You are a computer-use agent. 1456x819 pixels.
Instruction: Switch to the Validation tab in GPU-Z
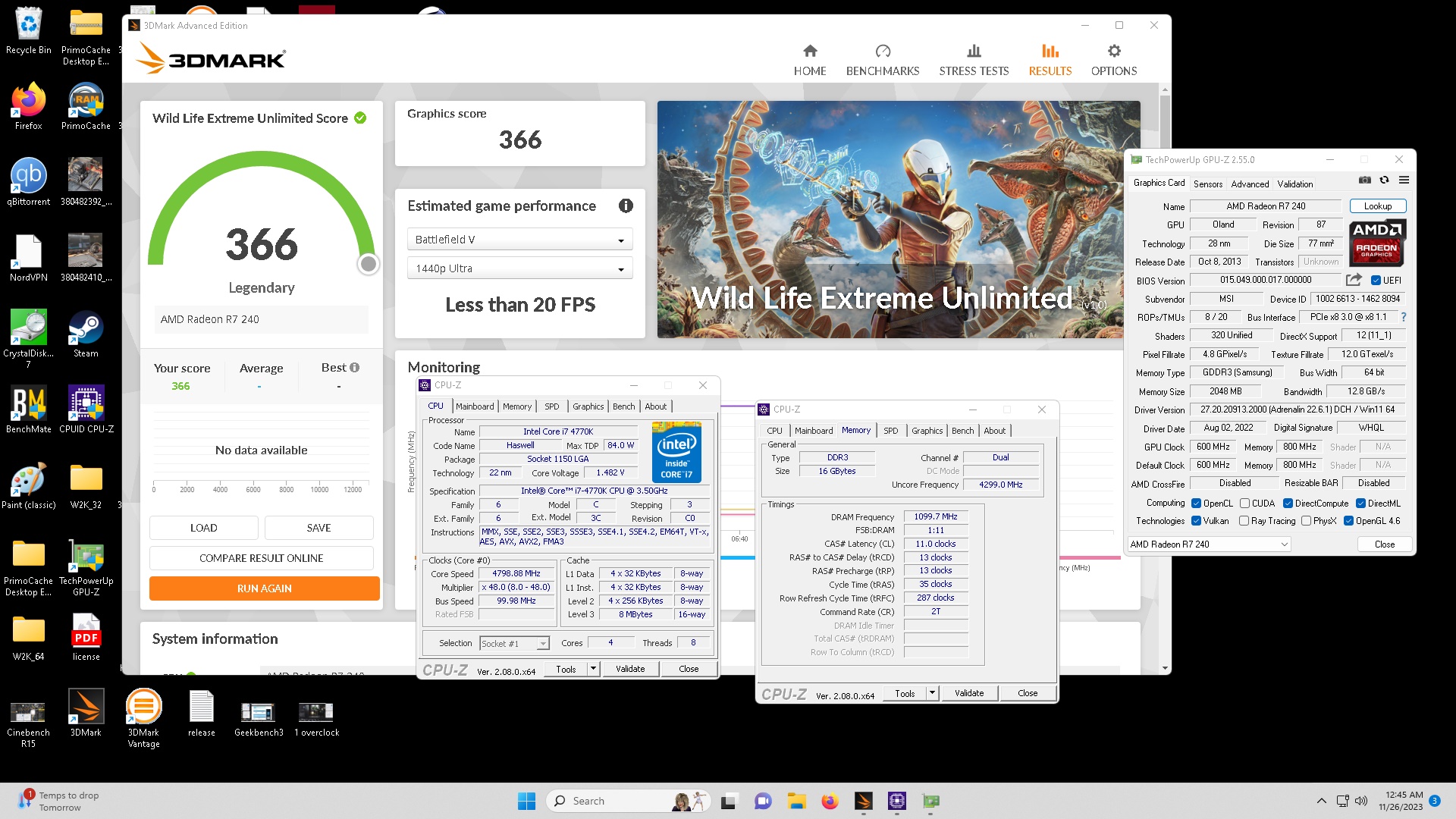coord(1294,184)
